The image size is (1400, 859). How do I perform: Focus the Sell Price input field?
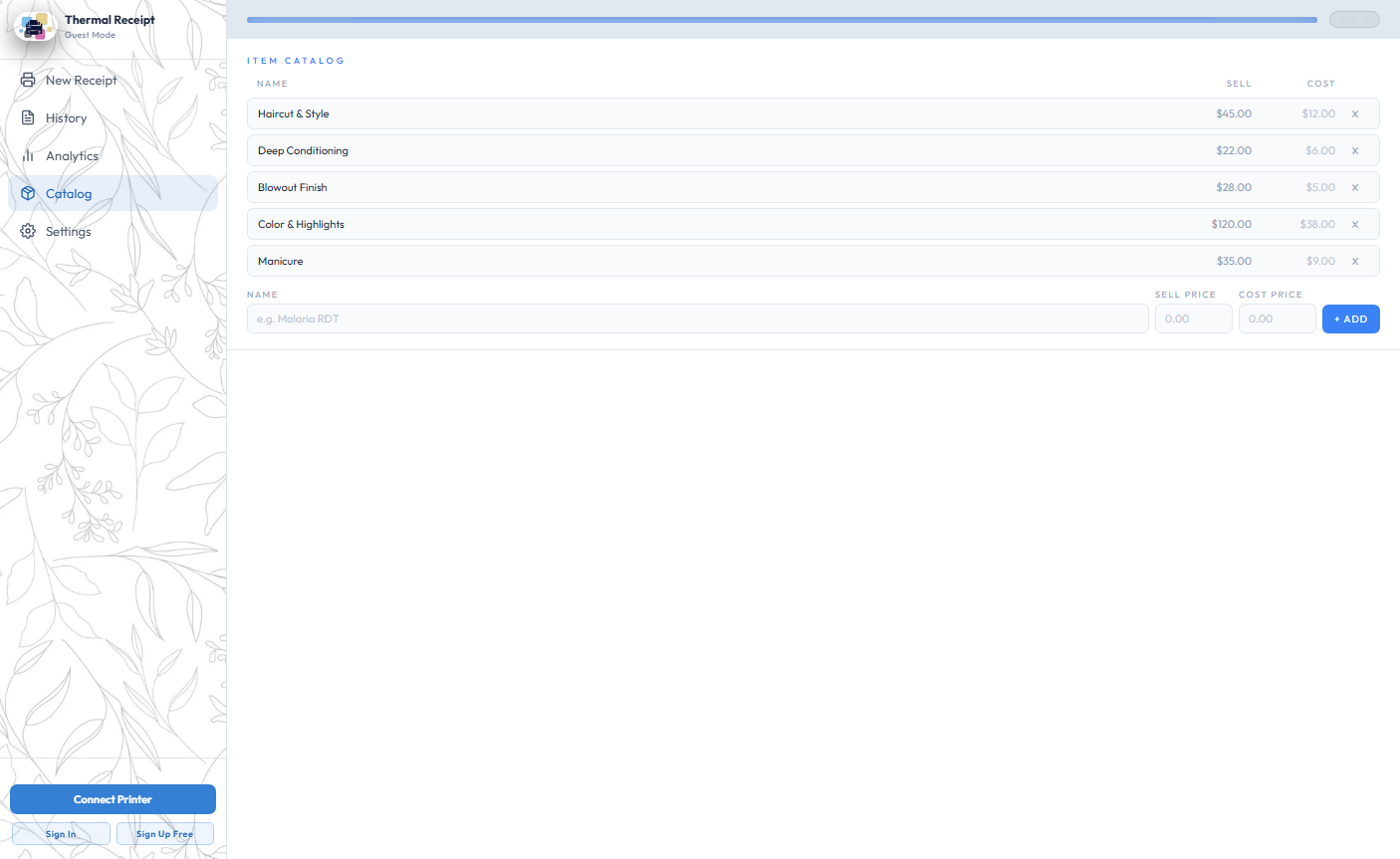(x=1194, y=319)
